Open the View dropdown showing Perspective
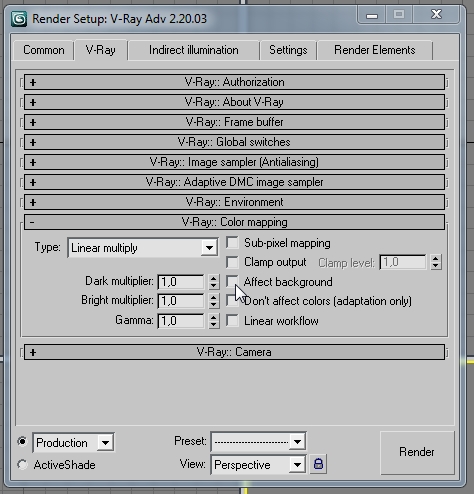The width and height of the screenshot is (474, 494). pyautogui.click(x=258, y=464)
